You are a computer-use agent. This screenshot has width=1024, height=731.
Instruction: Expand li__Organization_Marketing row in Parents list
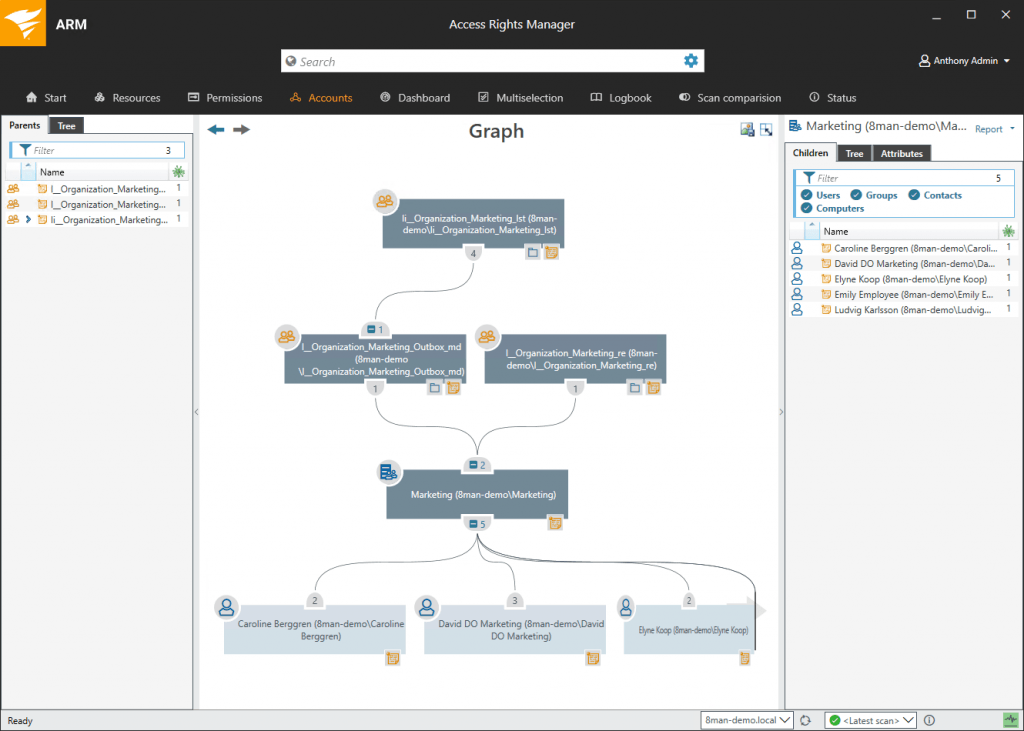coord(28,219)
